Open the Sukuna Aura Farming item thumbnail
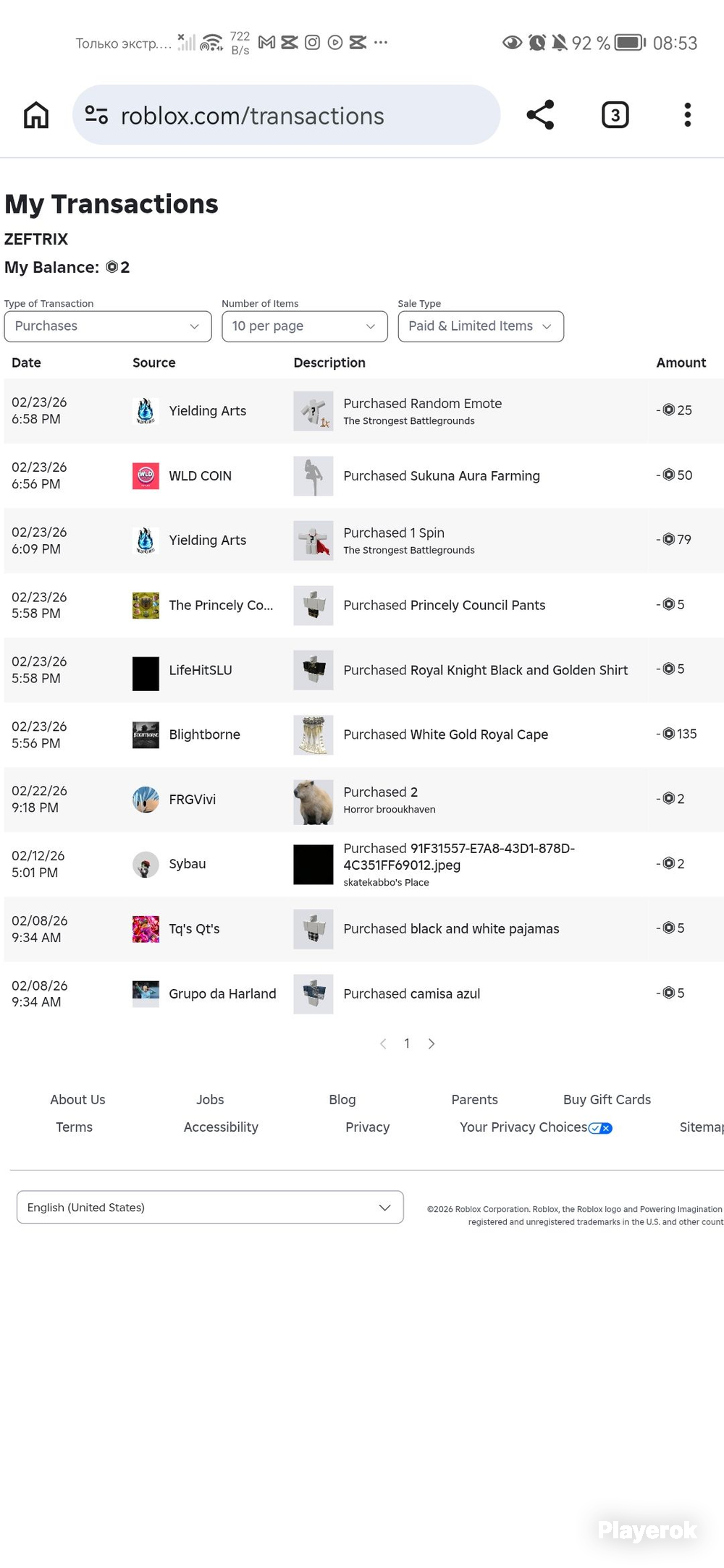The image size is (724, 1568). (313, 475)
